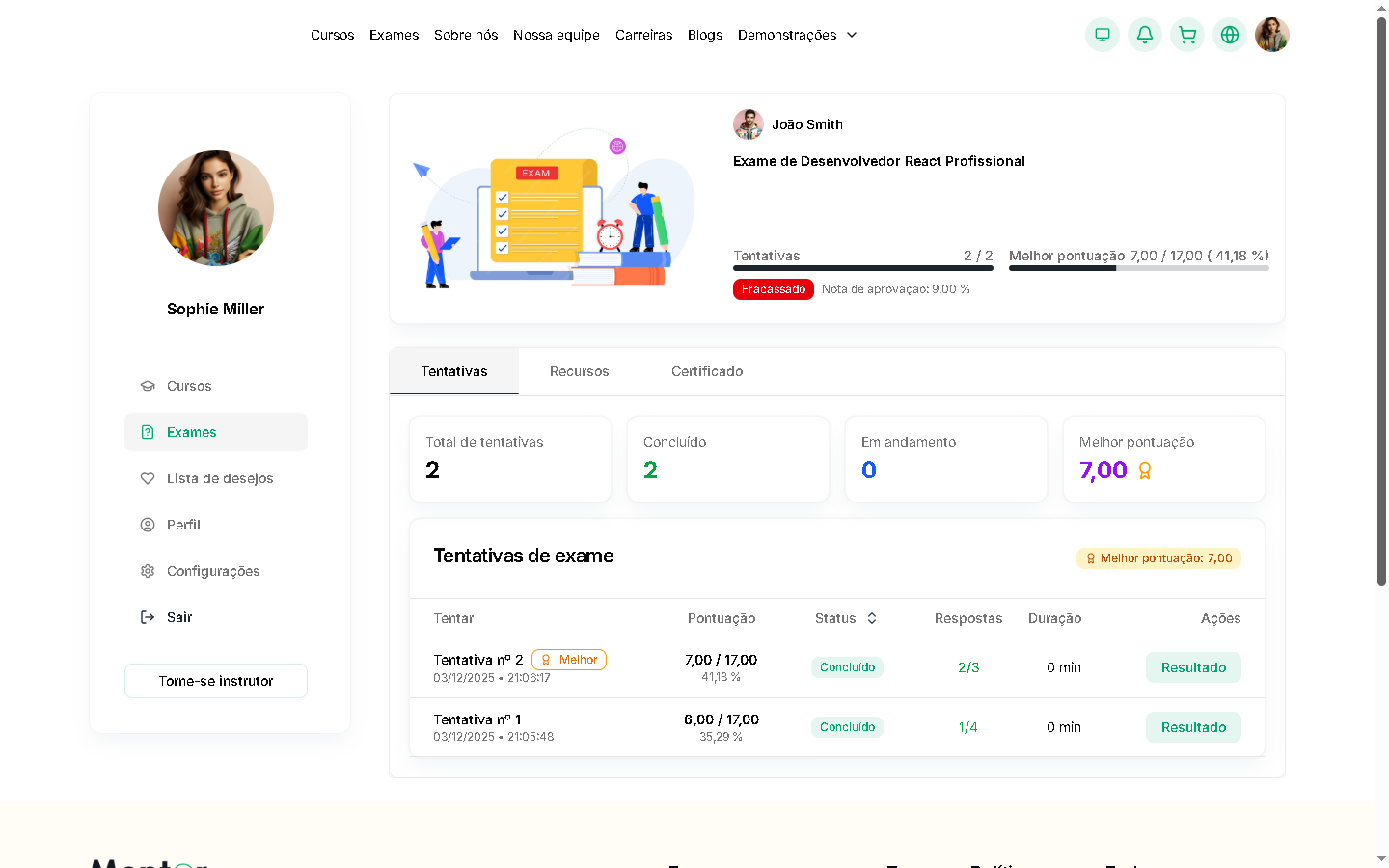Sort table by Status column arrows

point(872,618)
